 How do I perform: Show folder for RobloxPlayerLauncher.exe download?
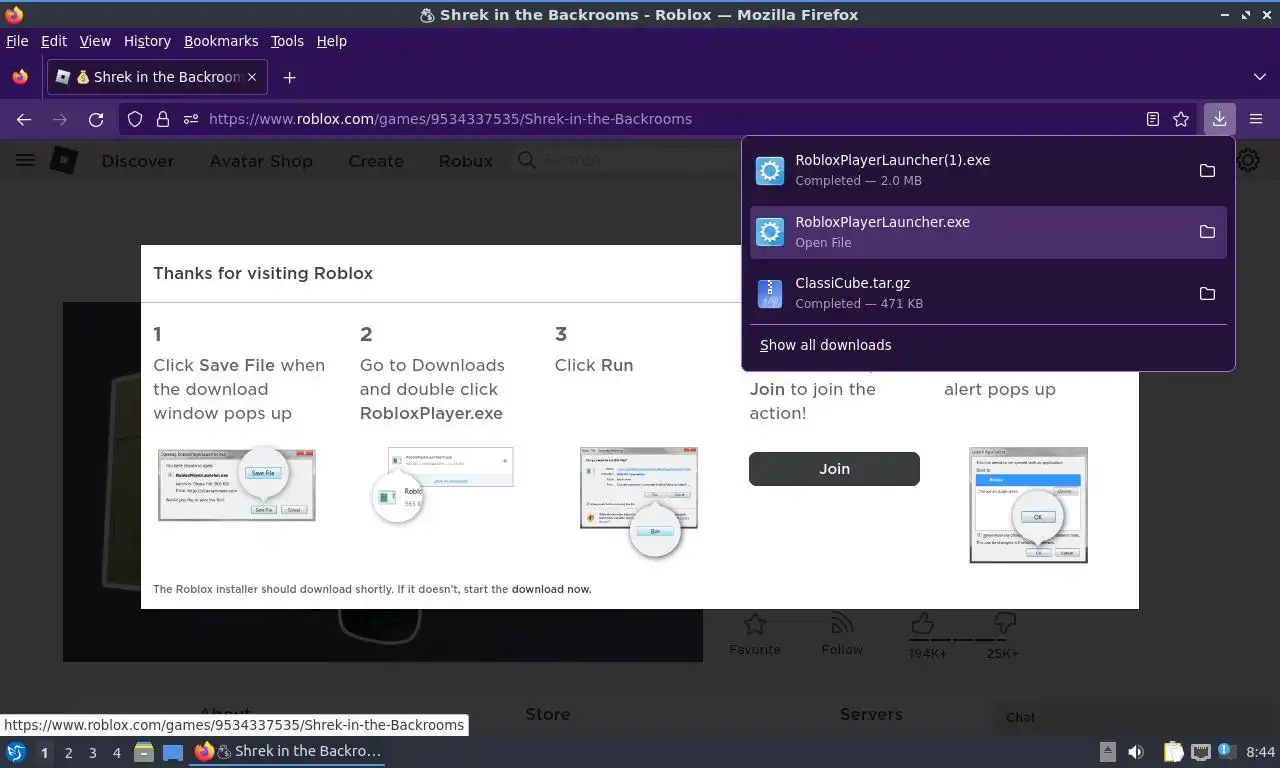(1207, 232)
